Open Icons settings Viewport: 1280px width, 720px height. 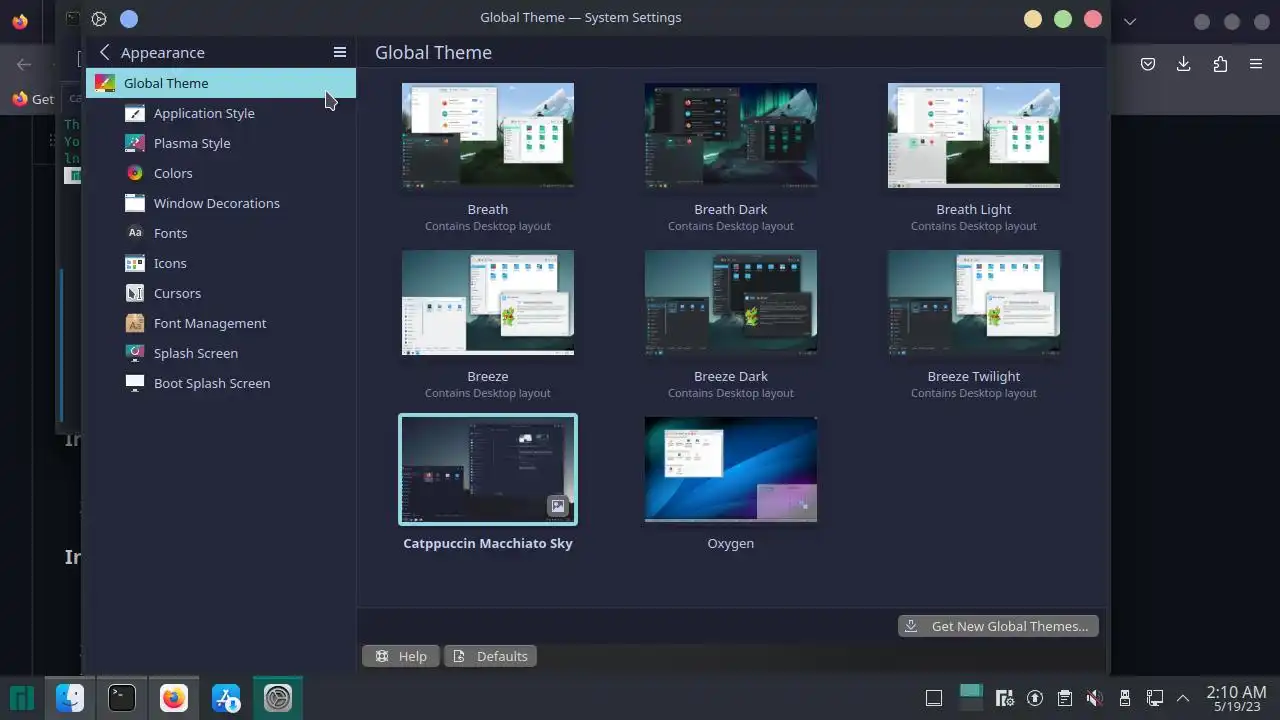(x=221, y=263)
